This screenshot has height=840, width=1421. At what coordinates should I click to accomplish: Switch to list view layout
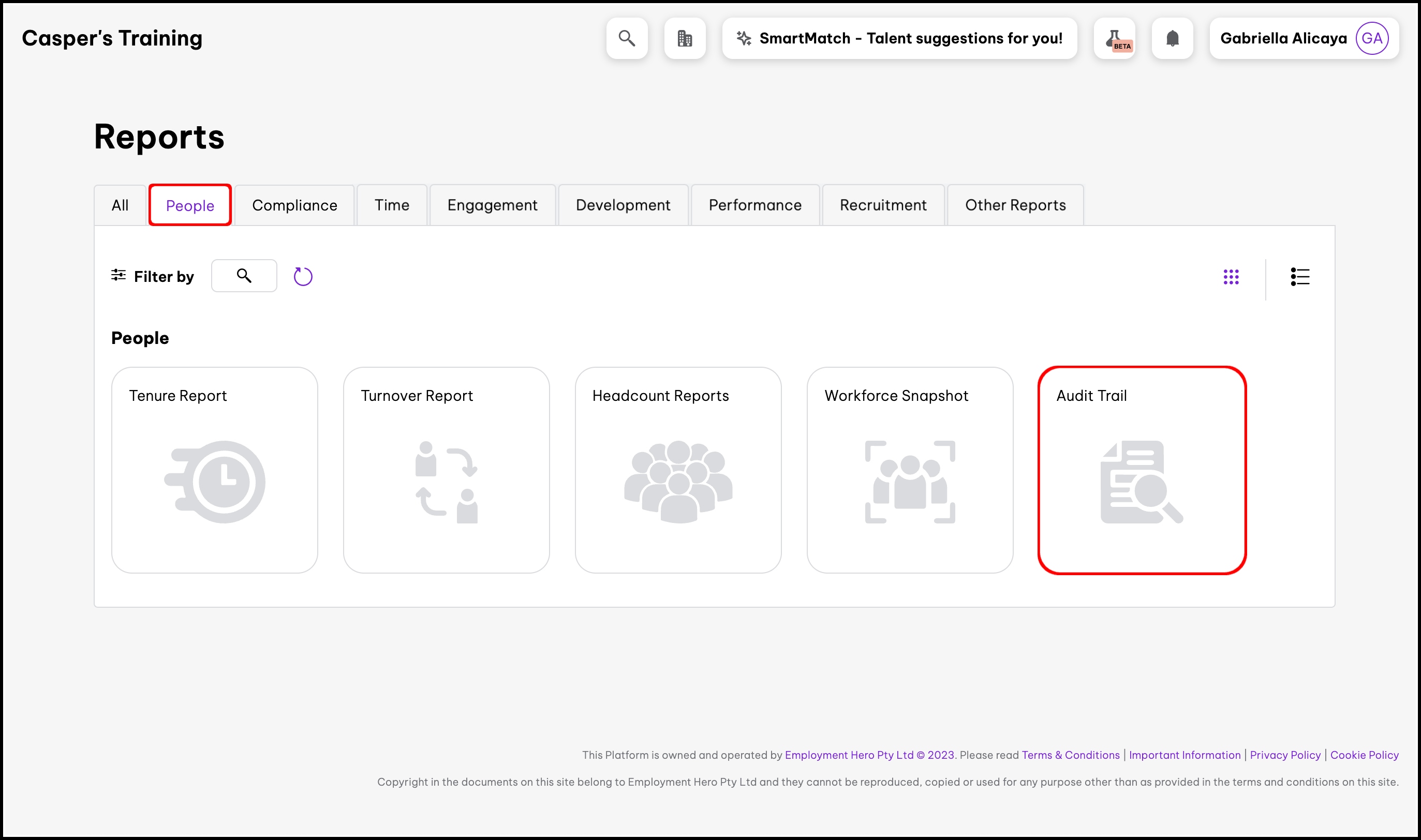pos(1300,277)
